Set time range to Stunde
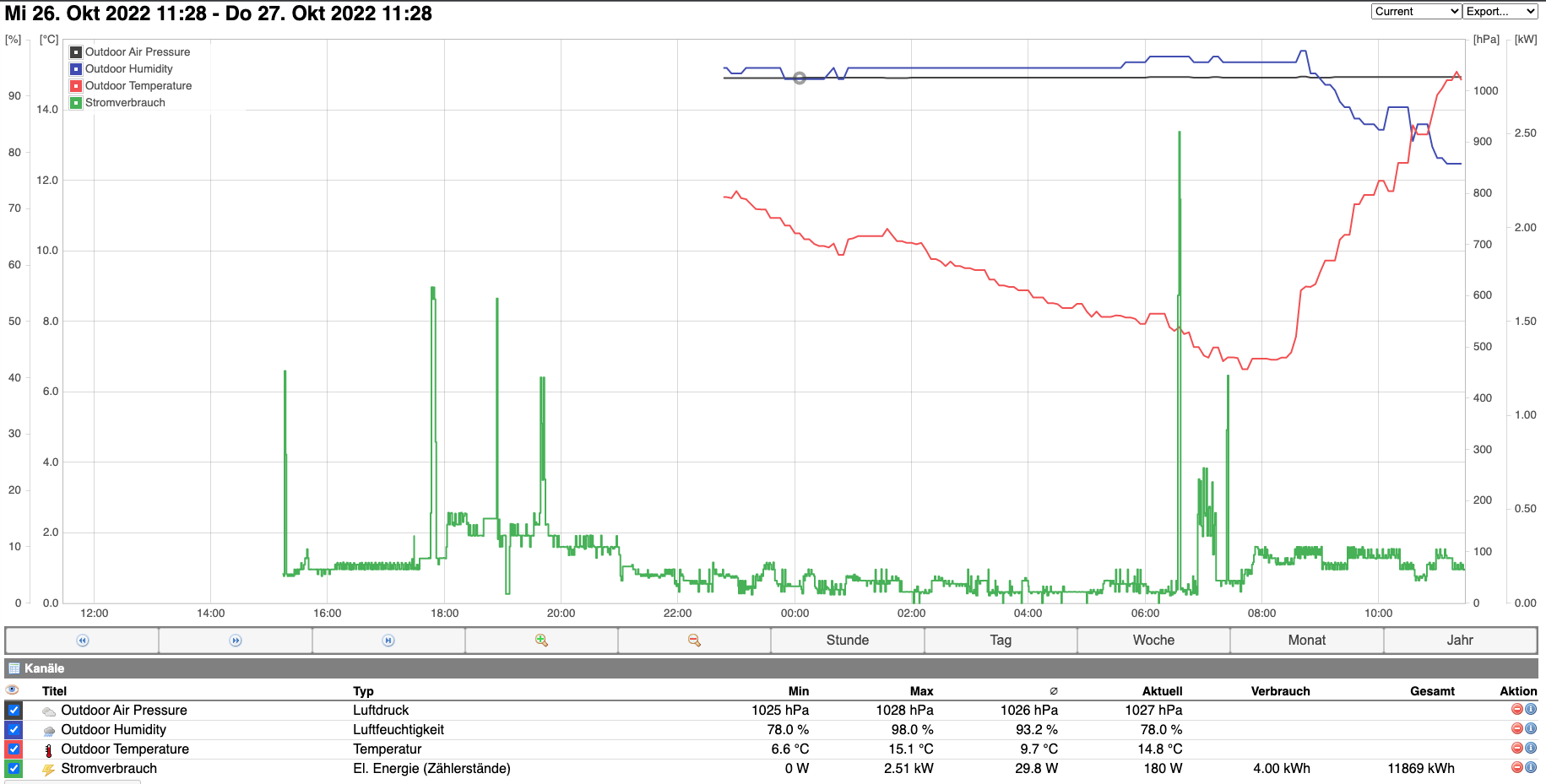Image resolution: width=1546 pixels, height=784 pixels. click(848, 641)
